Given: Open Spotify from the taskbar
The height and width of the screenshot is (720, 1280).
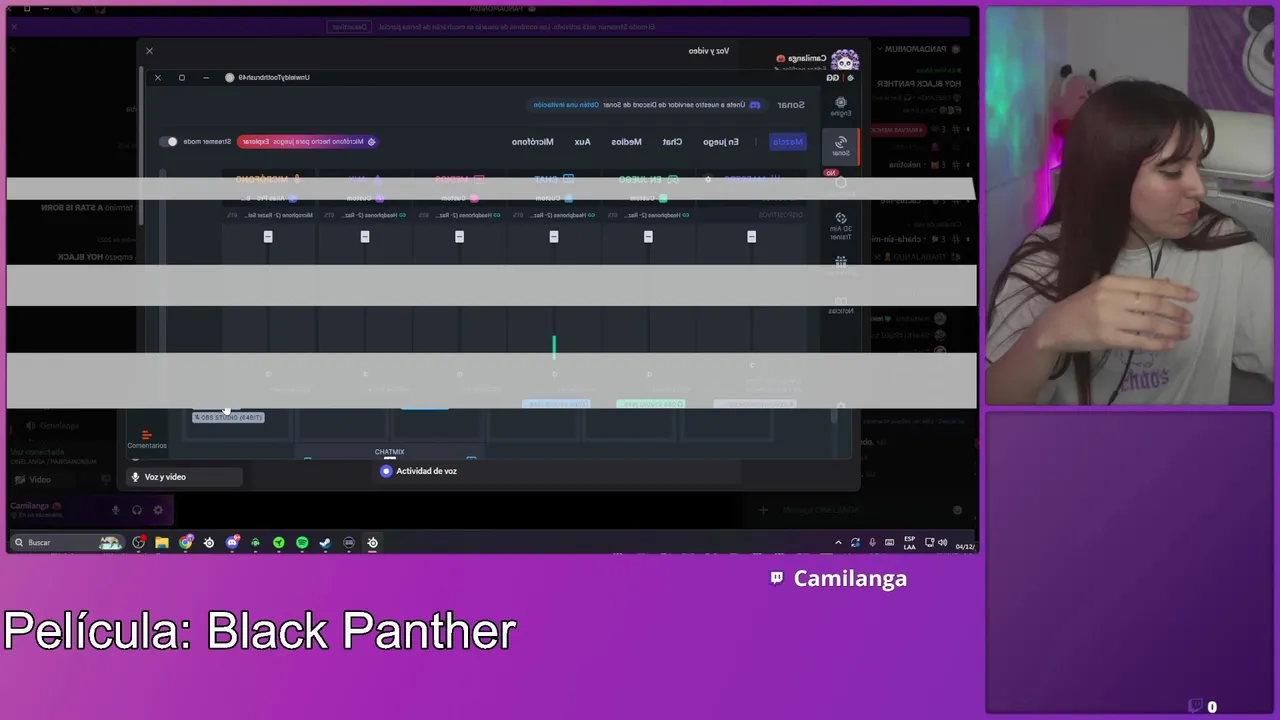Looking at the screenshot, I should click(302, 542).
